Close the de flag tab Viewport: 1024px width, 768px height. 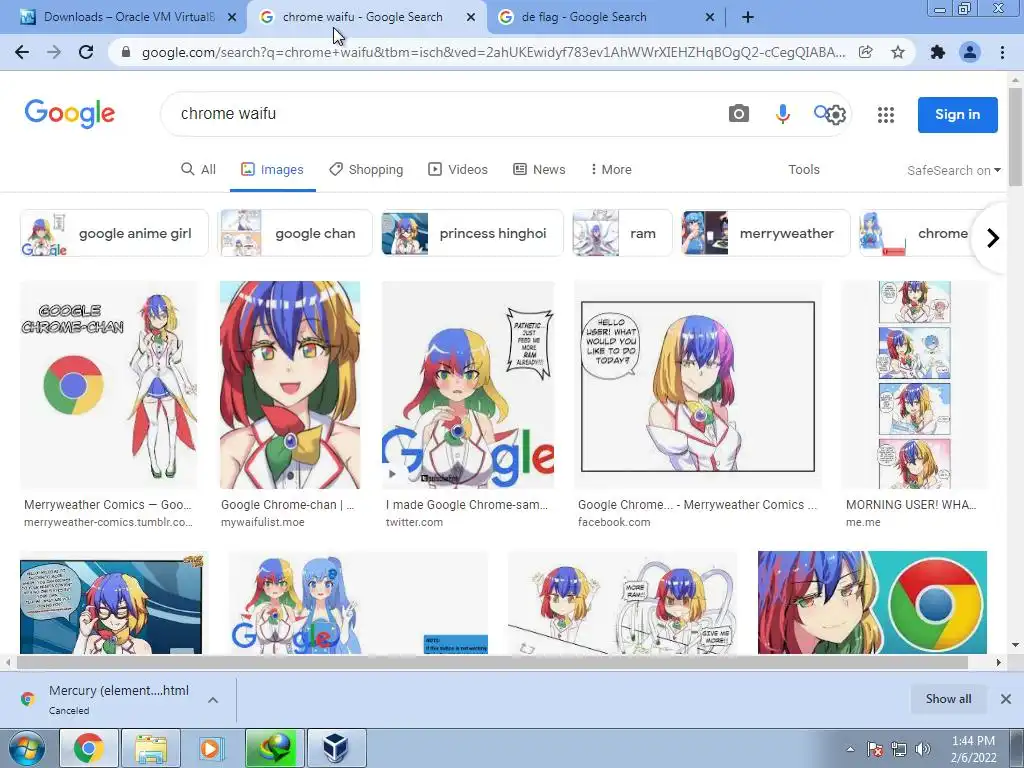tap(710, 18)
